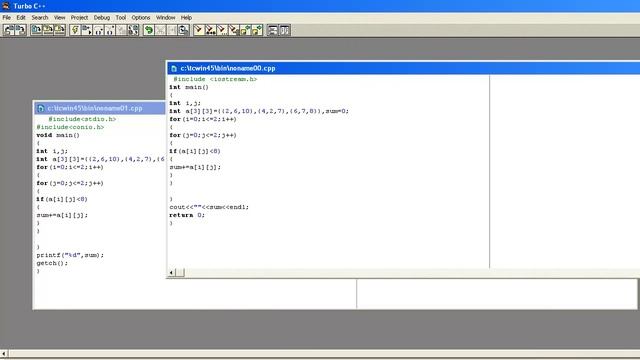
Task: Click left scroll arrow at bottom of main window
Action: pyautogui.click(x=4, y=354)
